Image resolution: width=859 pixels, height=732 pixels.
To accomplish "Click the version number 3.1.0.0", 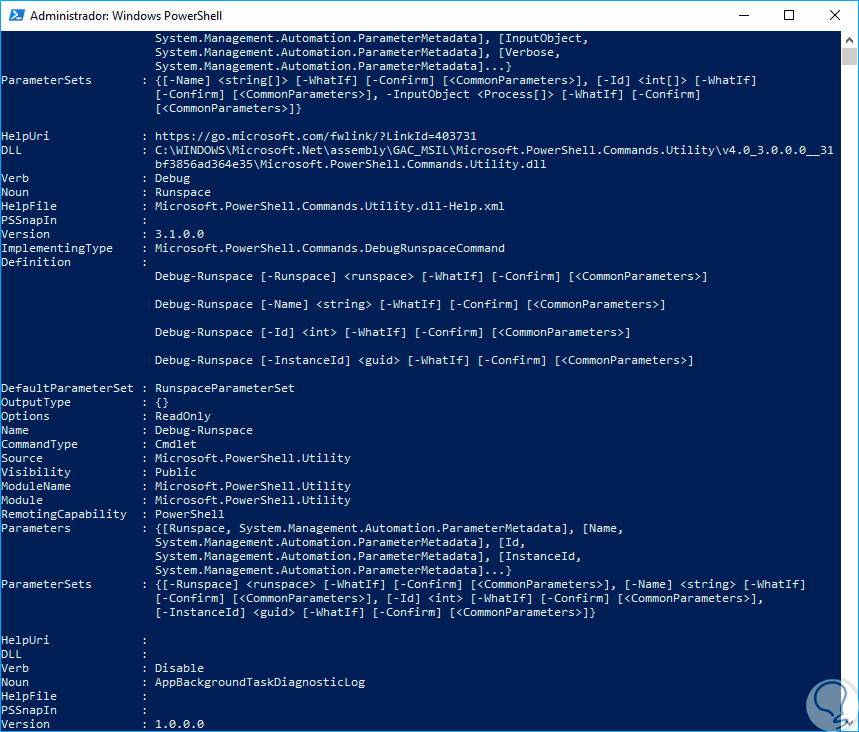I will click(179, 234).
